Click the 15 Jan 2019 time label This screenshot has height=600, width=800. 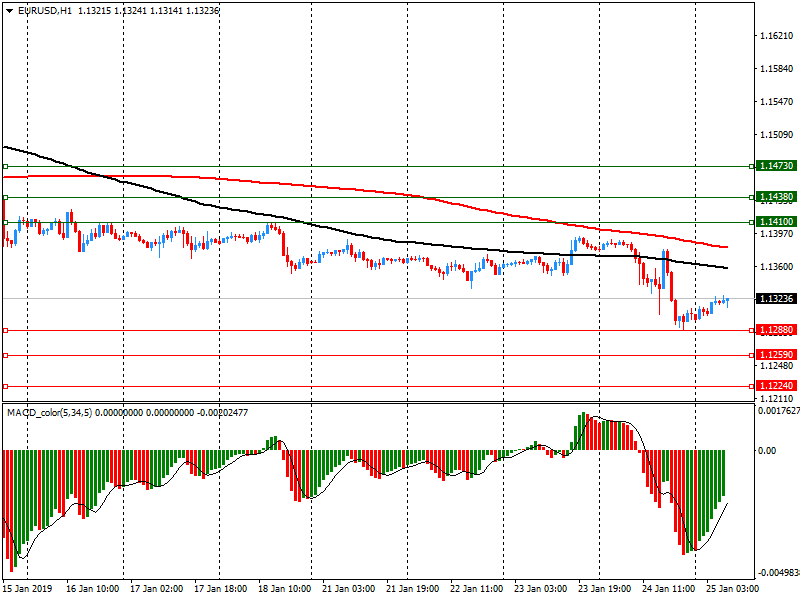coord(27,588)
